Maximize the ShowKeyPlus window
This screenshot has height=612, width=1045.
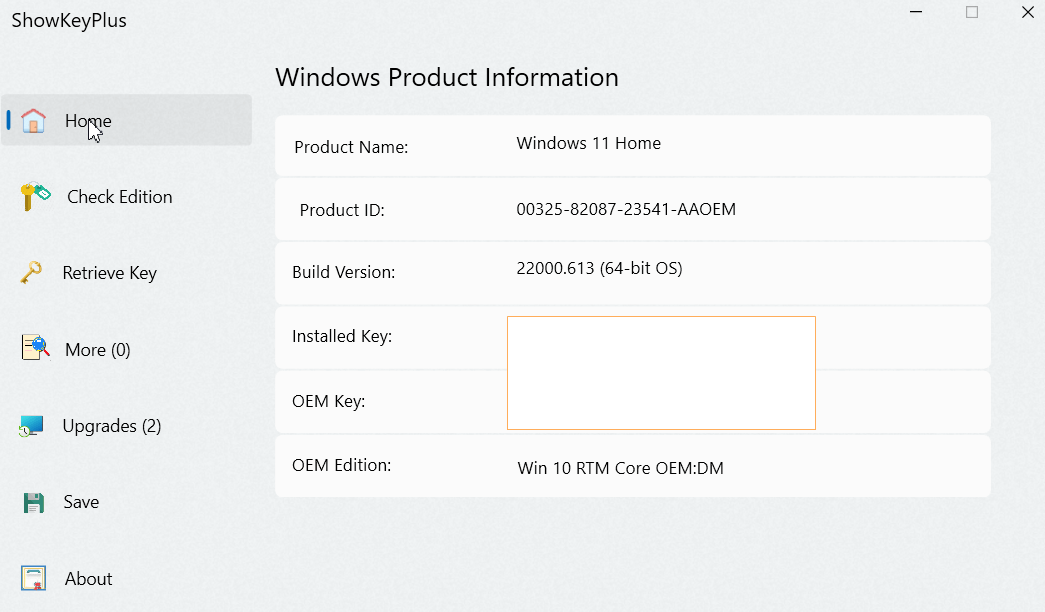tap(972, 12)
